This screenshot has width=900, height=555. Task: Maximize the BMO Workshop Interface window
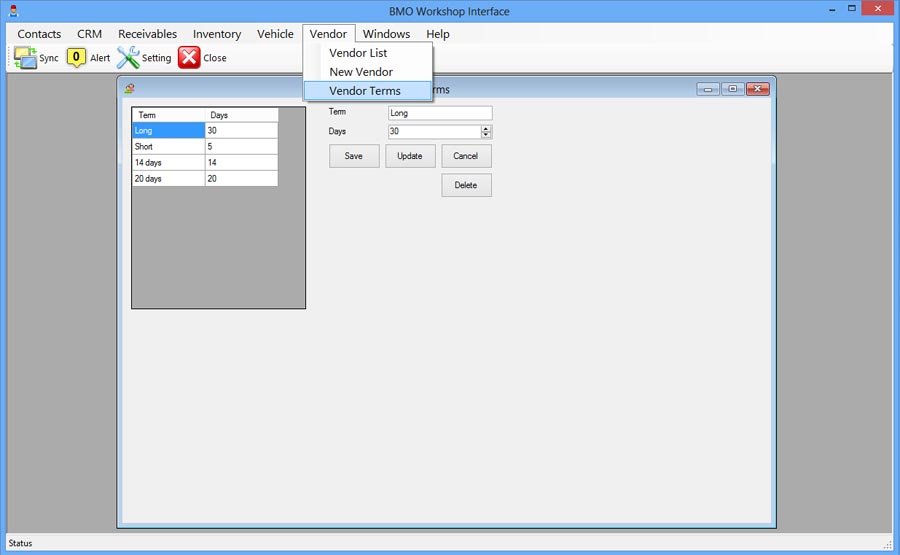[852, 9]
